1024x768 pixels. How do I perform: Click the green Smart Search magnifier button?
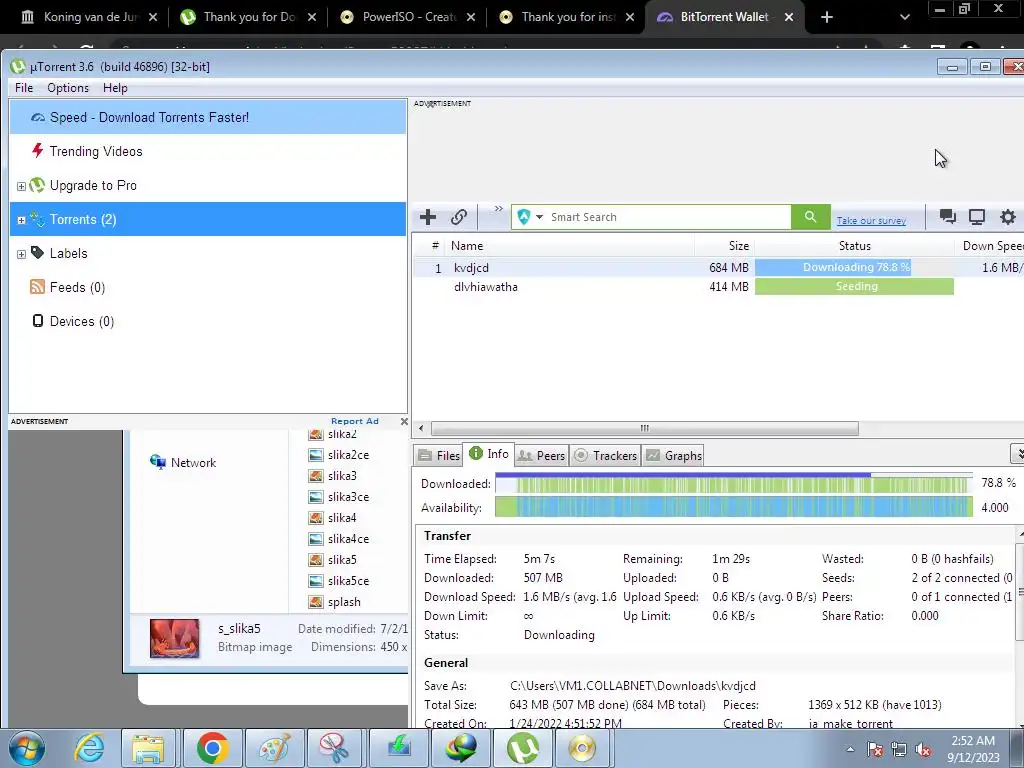810,217
